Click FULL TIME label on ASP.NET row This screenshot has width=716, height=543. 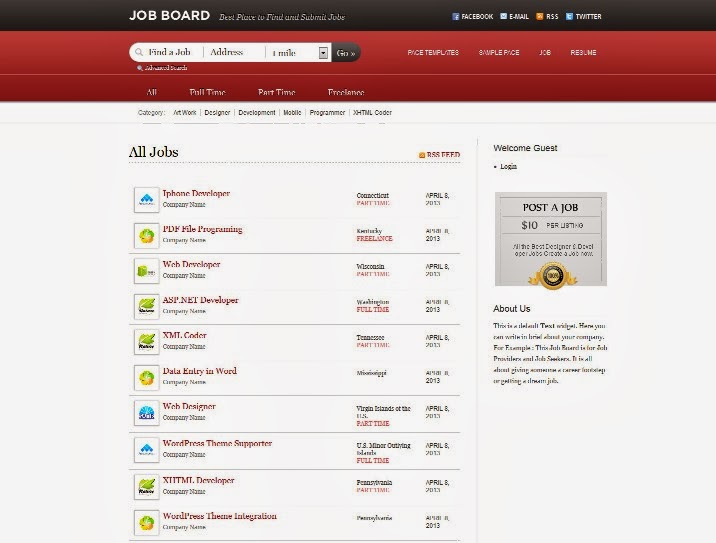point(373,309)
